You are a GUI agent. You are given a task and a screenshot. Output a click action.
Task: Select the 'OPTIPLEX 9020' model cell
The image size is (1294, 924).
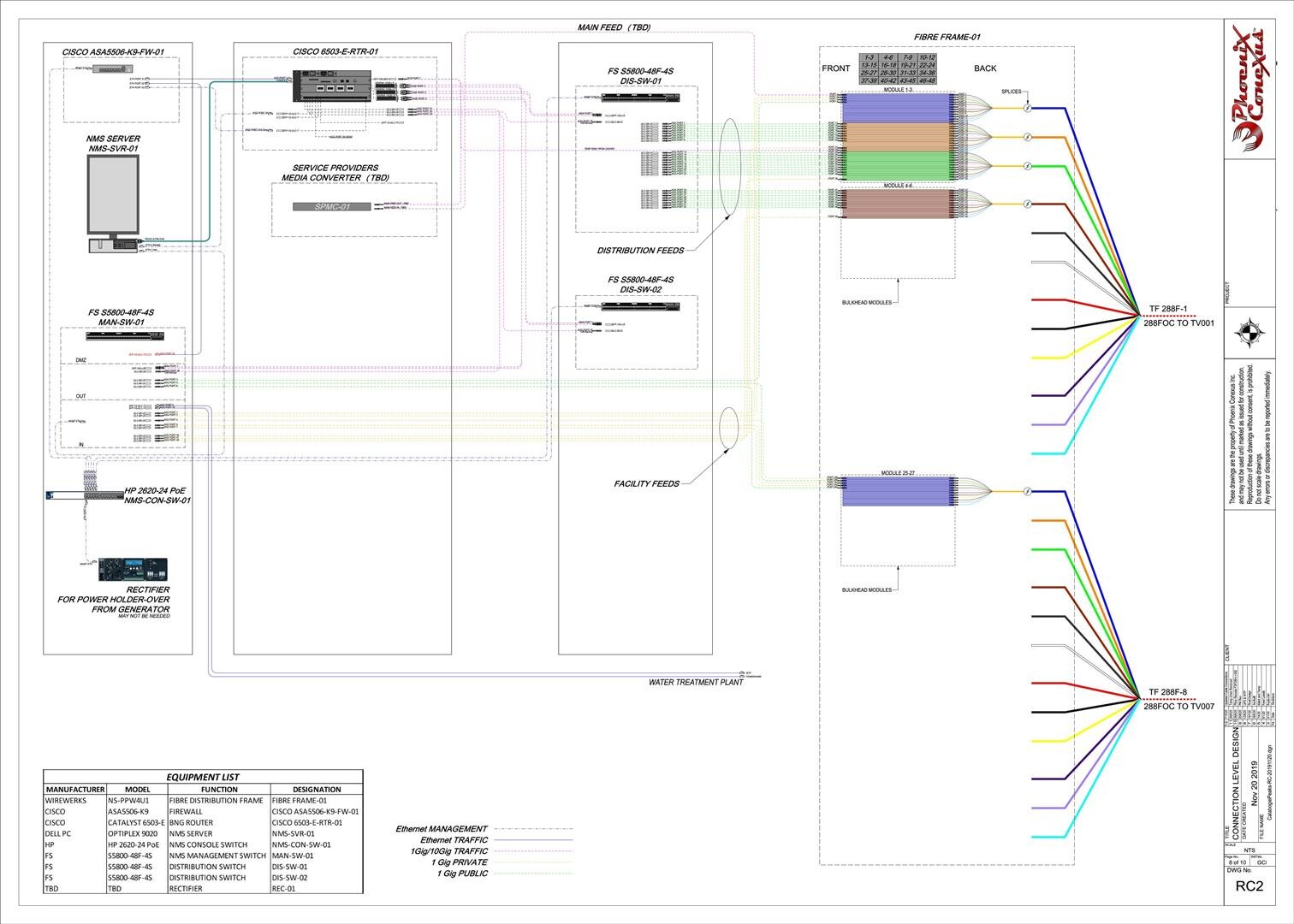136,833
